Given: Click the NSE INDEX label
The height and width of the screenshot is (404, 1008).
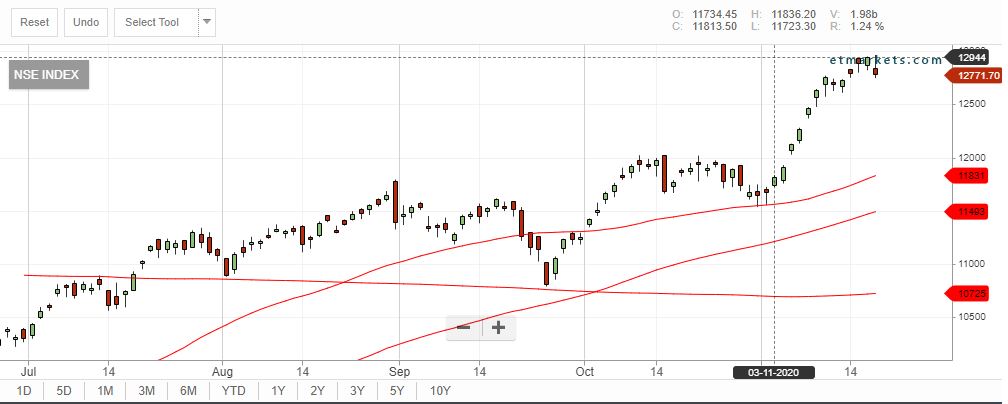Looking at the screenshot, I should coord(48,74).
